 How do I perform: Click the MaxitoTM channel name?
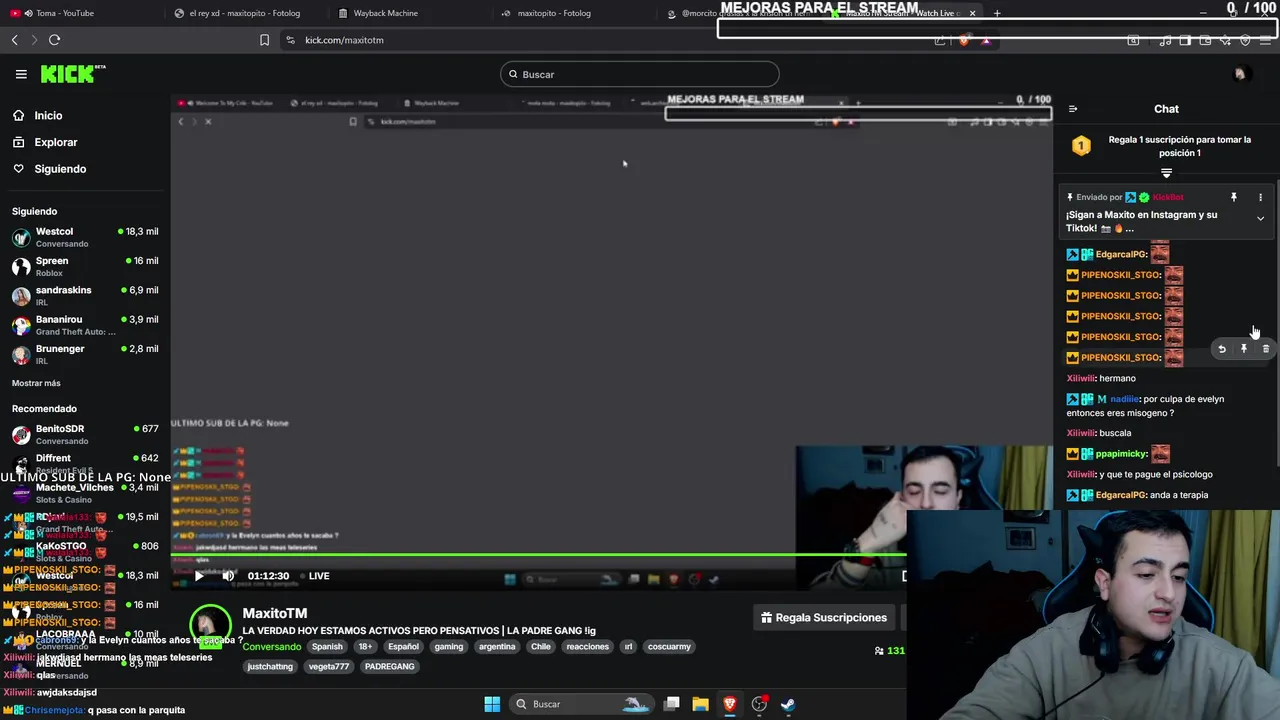tap(274, 613)
